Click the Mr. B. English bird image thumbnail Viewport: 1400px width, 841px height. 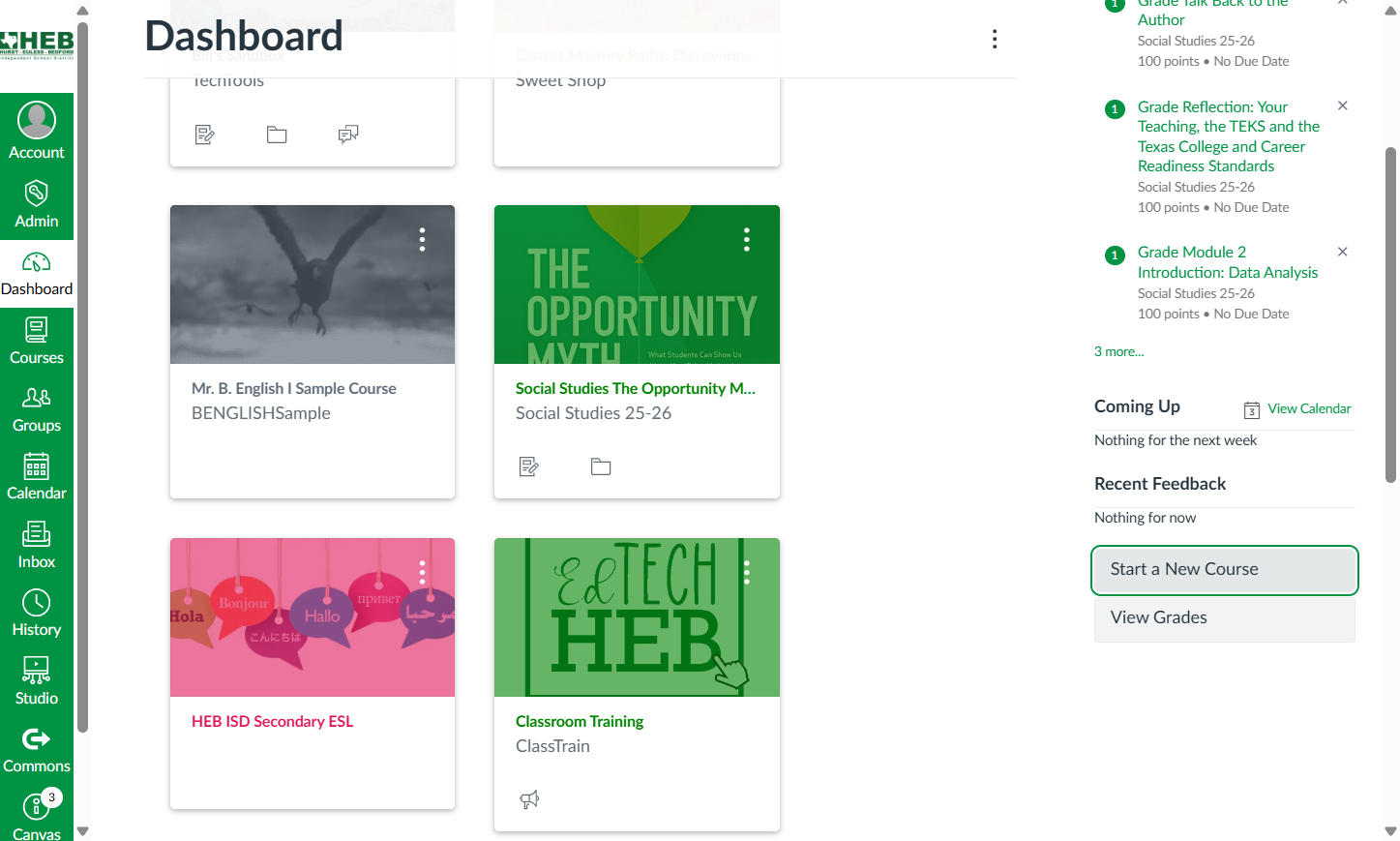[313, 285]
